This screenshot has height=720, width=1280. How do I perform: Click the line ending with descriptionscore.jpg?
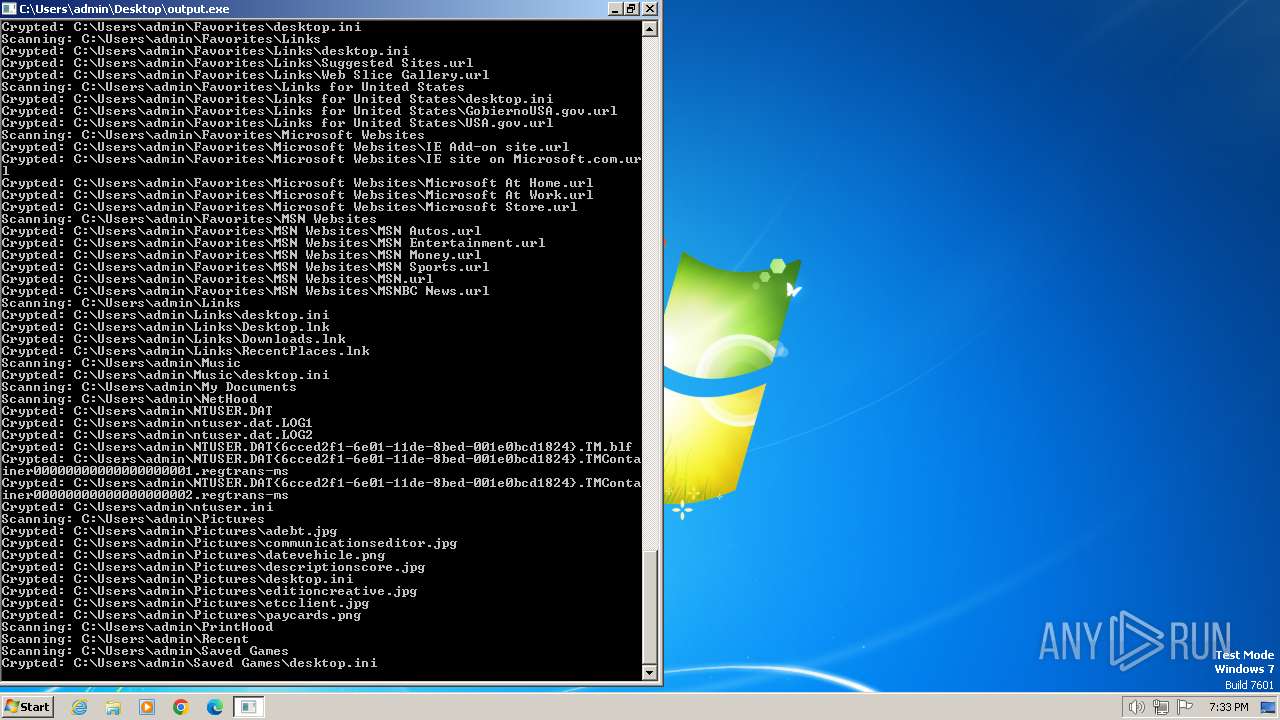pyautogui.click(x=213, y=567)
